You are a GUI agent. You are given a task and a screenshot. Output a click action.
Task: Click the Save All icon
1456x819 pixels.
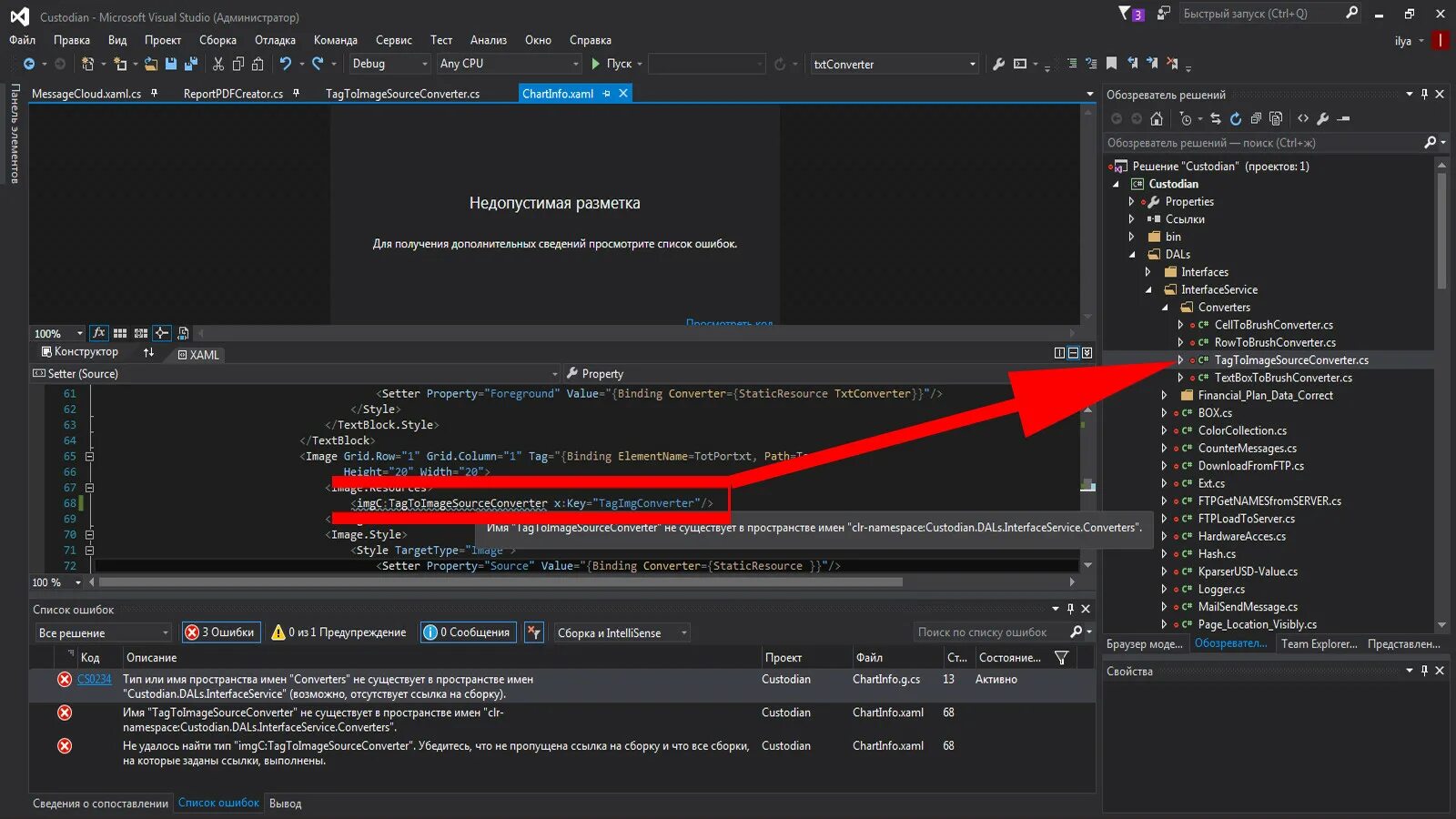[190, 64]
